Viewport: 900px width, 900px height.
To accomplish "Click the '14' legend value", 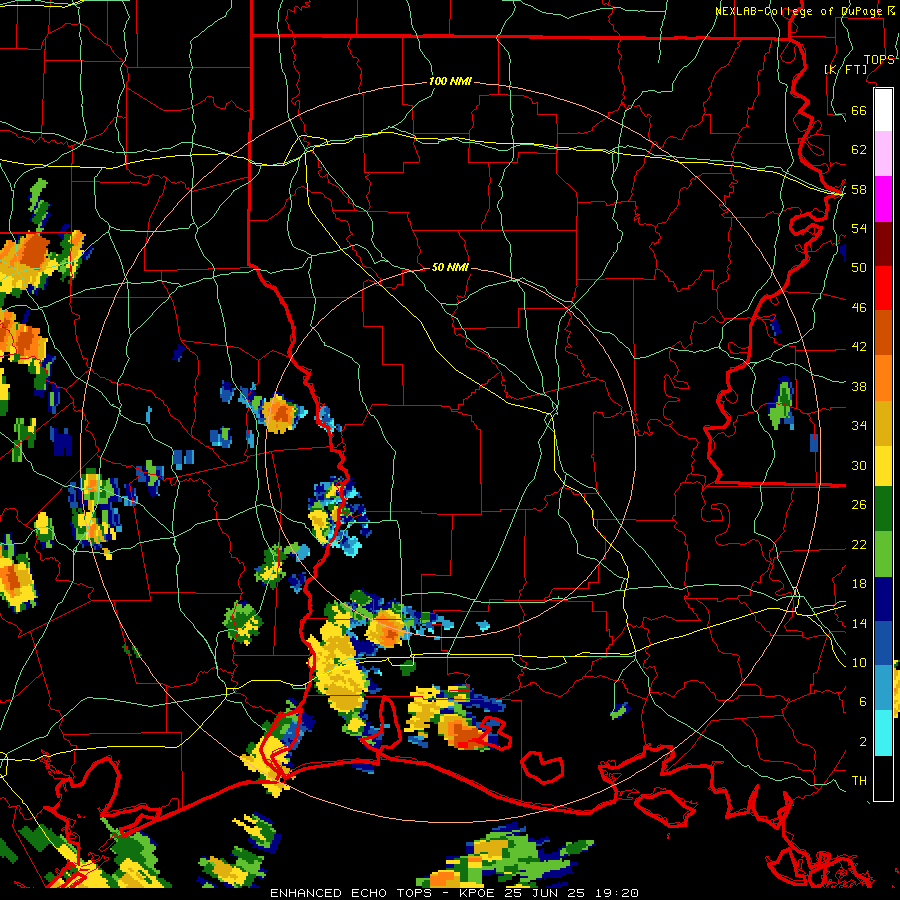I will 859,623.
